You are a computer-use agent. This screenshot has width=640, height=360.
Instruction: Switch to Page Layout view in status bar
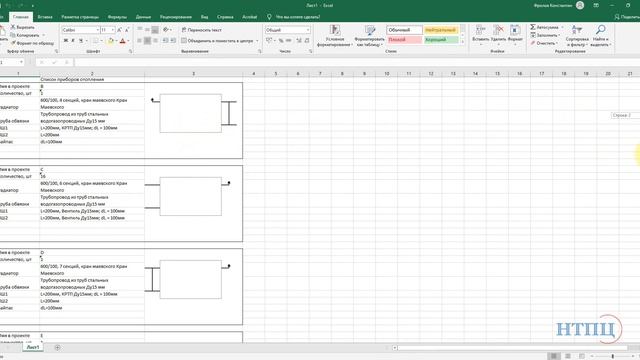[568, 356]
